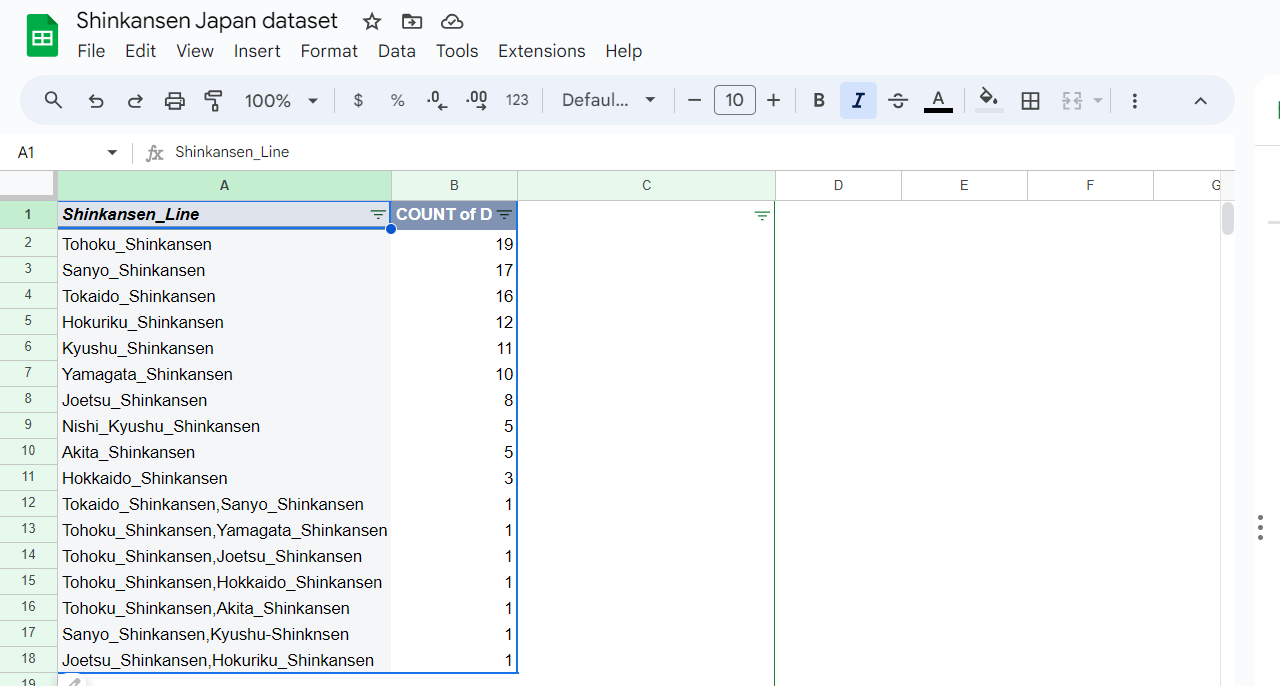The height and width of the screenshot is (686, 1280).
Task: Open the zoom 100% dropdown
Action: point(281,100)
